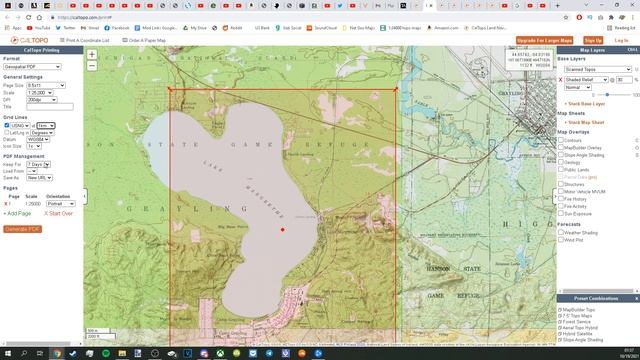
Task: Toggle the USNG grid lines checkbox
Action: click(x=7, y=125)
